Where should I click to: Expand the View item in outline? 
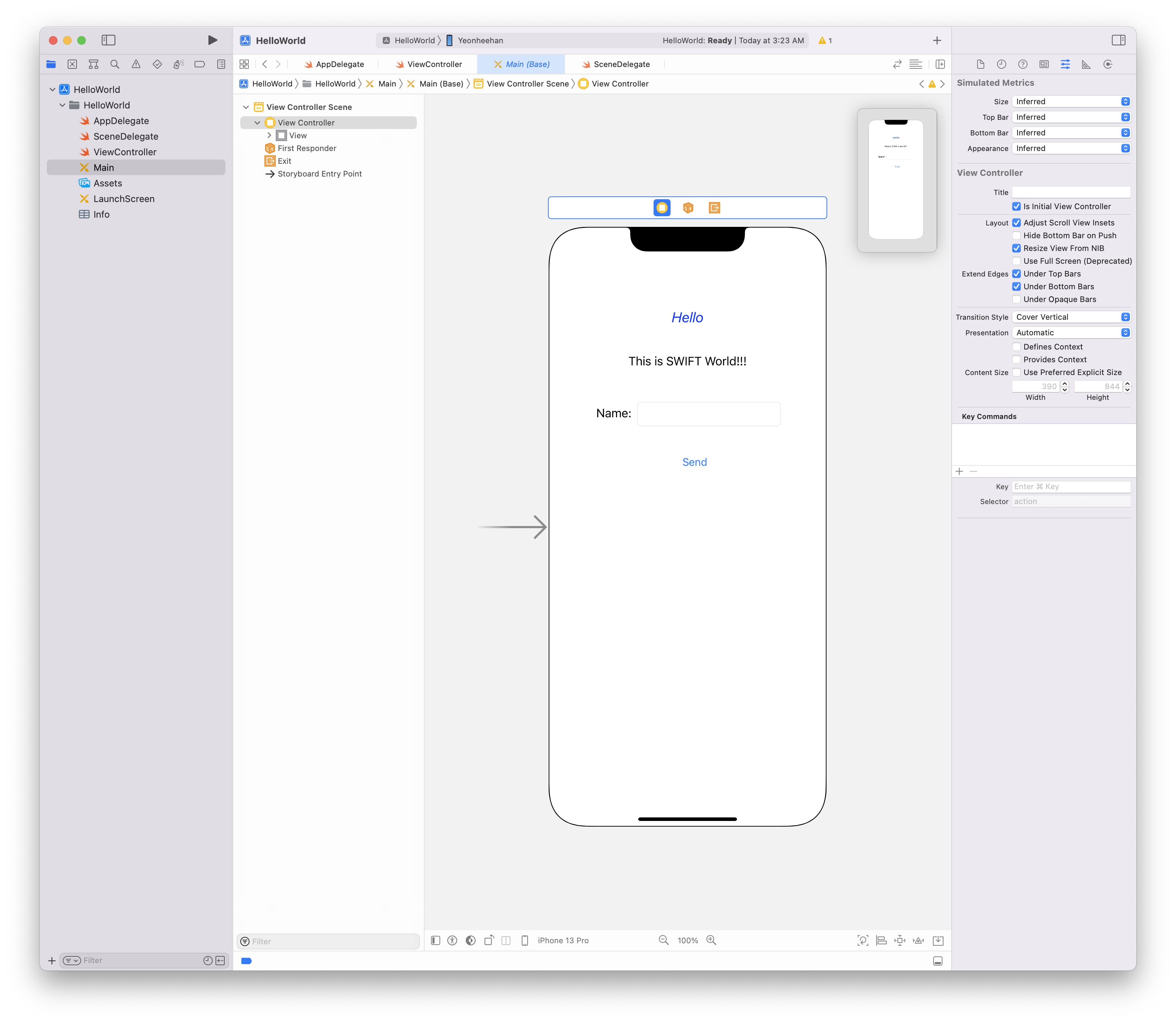[269, 136]
